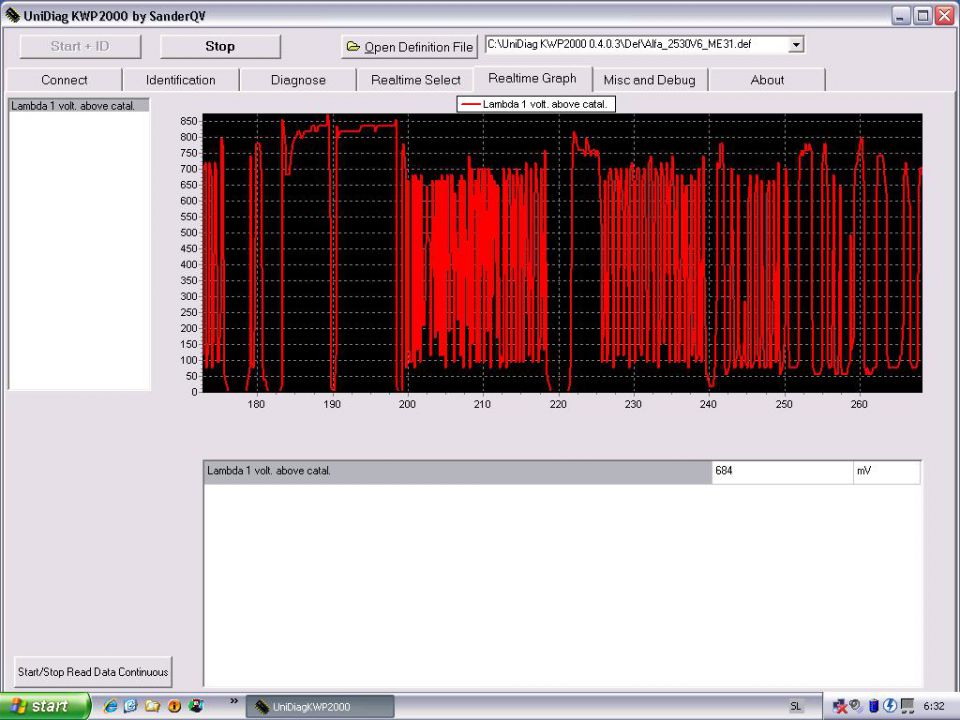
Task: Maximize the UniDiag window
Action: click(923, 16)
